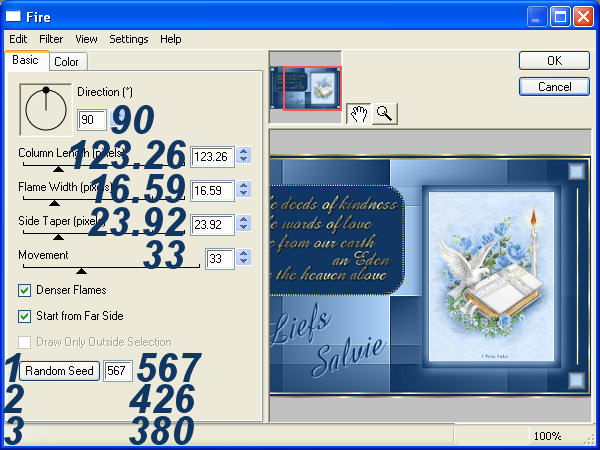600x450 pixels.
Task: Click the Column Length slider handle
Action: click(58, 169)
